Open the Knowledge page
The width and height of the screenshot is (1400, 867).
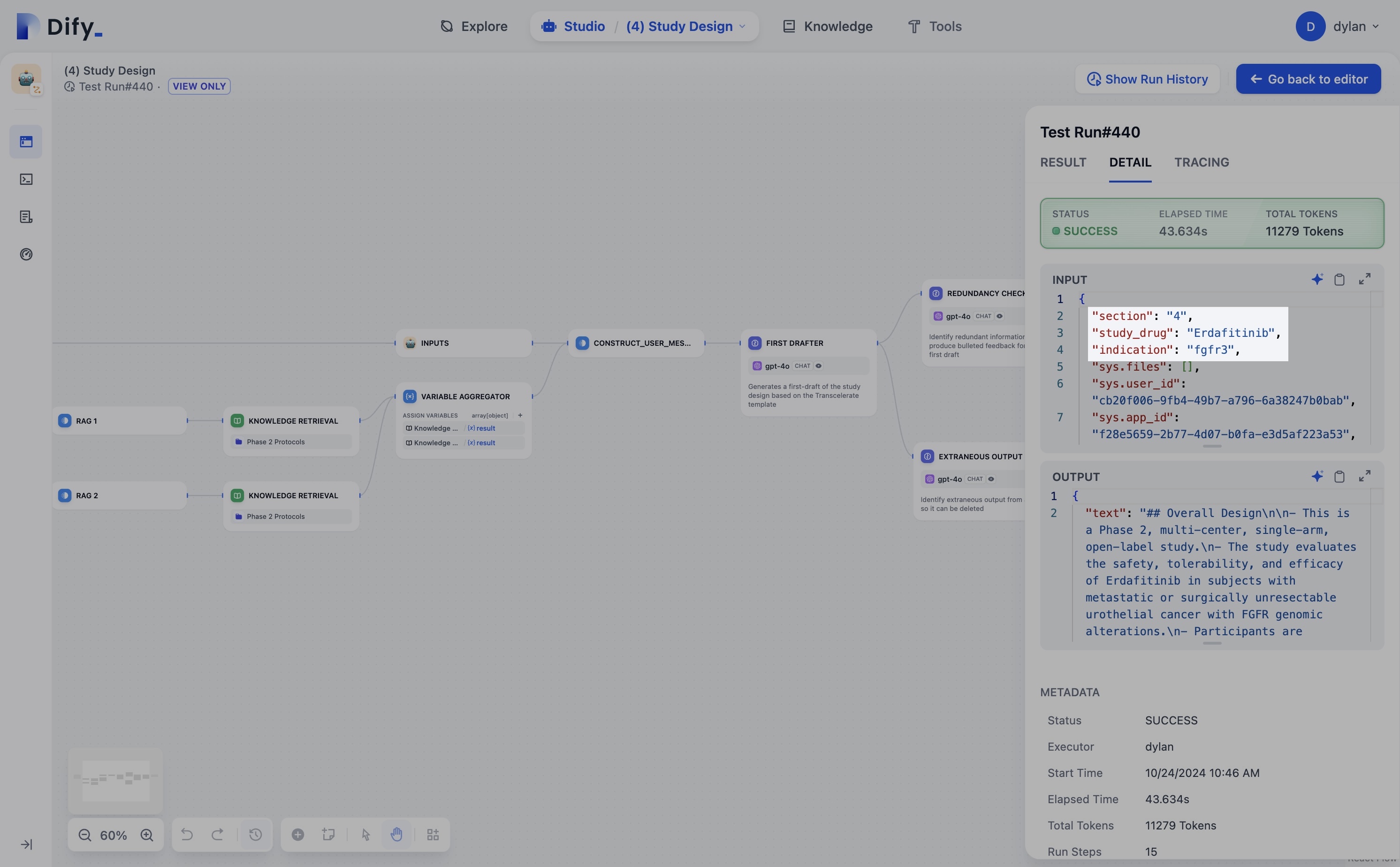(827, 26)
